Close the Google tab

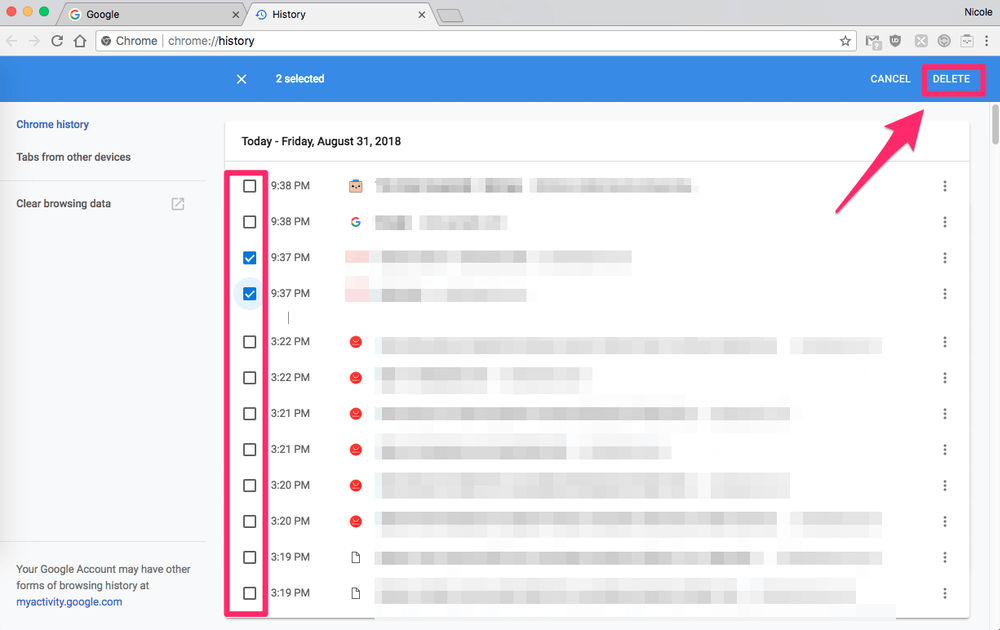pyautogui.click(x=235, y=15)
